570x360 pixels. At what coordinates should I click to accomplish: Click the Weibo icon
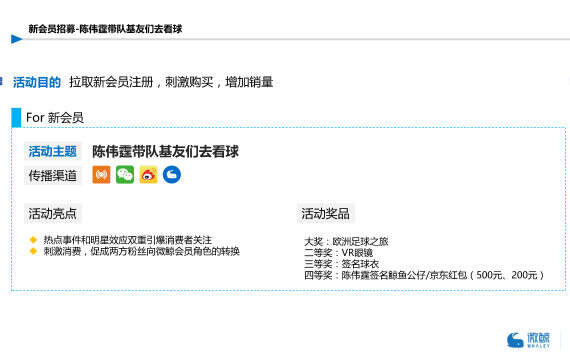[x=148, y=175]
